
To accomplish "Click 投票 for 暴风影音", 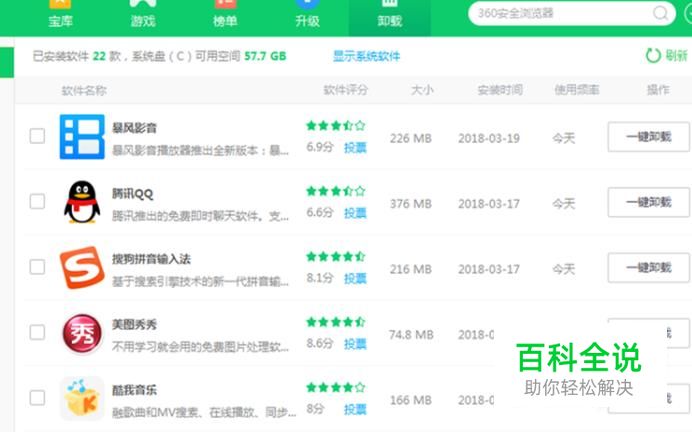I will coord(355,147).
